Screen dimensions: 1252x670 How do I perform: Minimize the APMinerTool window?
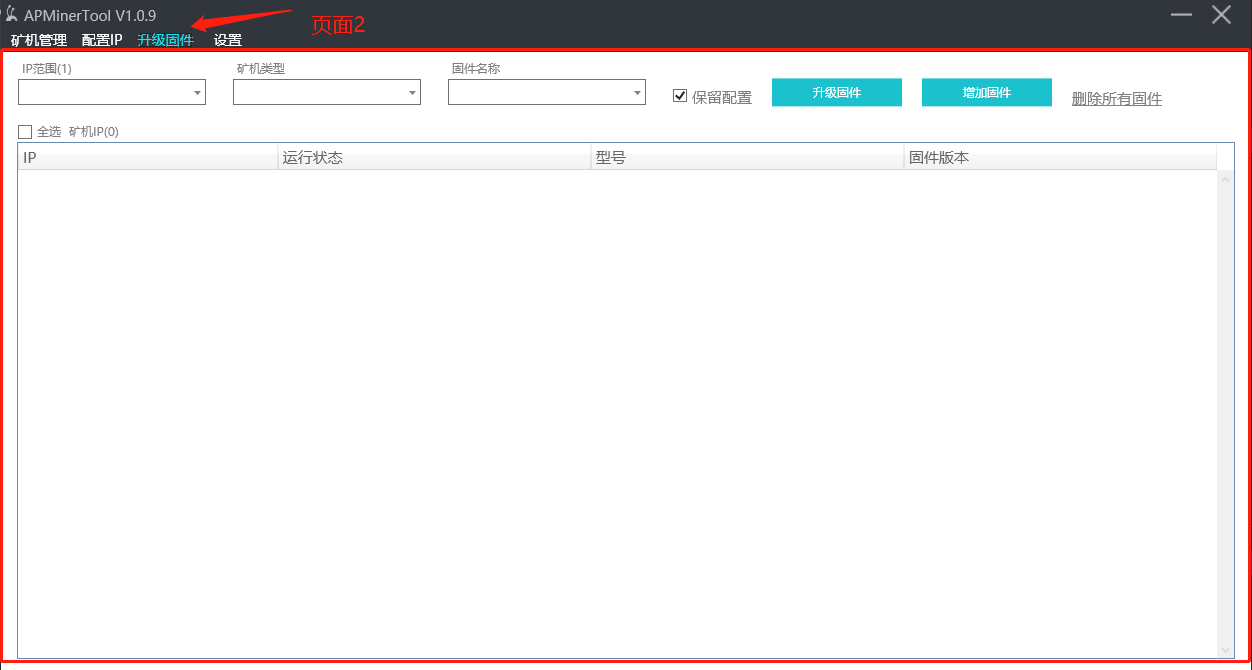(x=1181, y=14)
